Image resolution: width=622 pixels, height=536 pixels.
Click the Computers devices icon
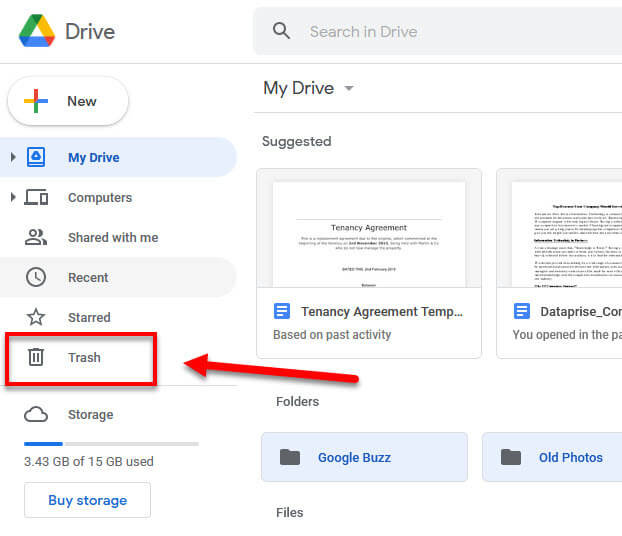coord(36,197)
